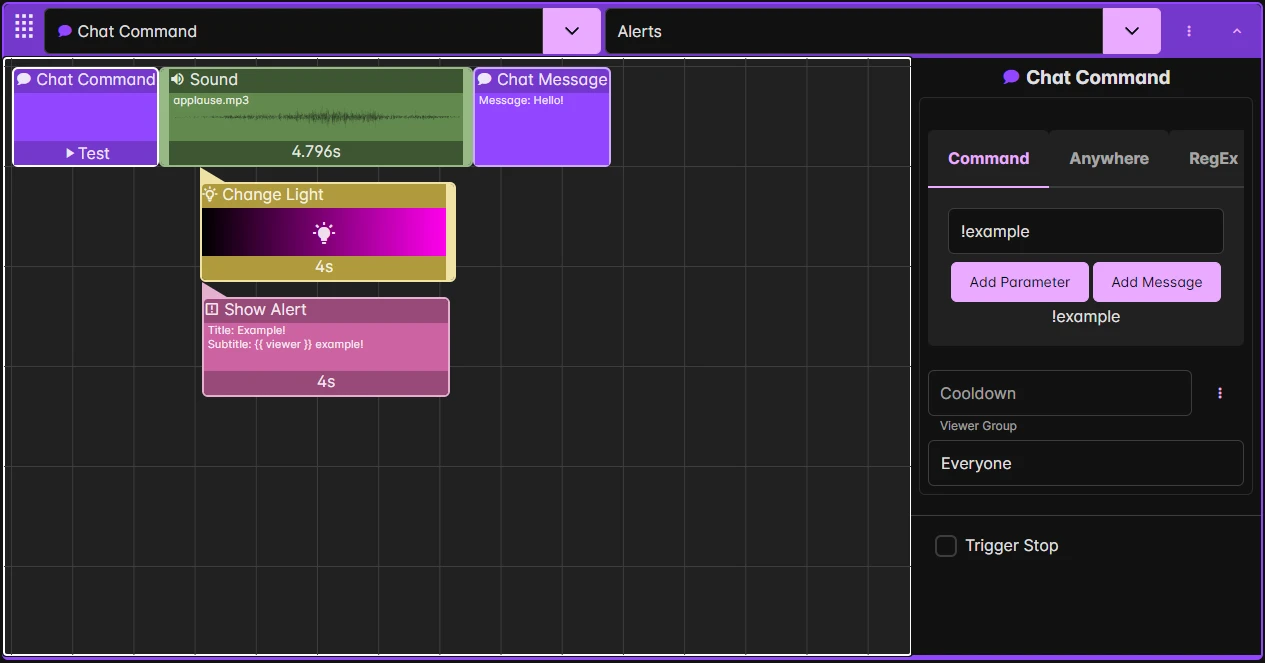1265x663 pixels.
Task: Click the speech bubble icon on Chat Message block
Action: pyautogui.click(x=485, y=79)
